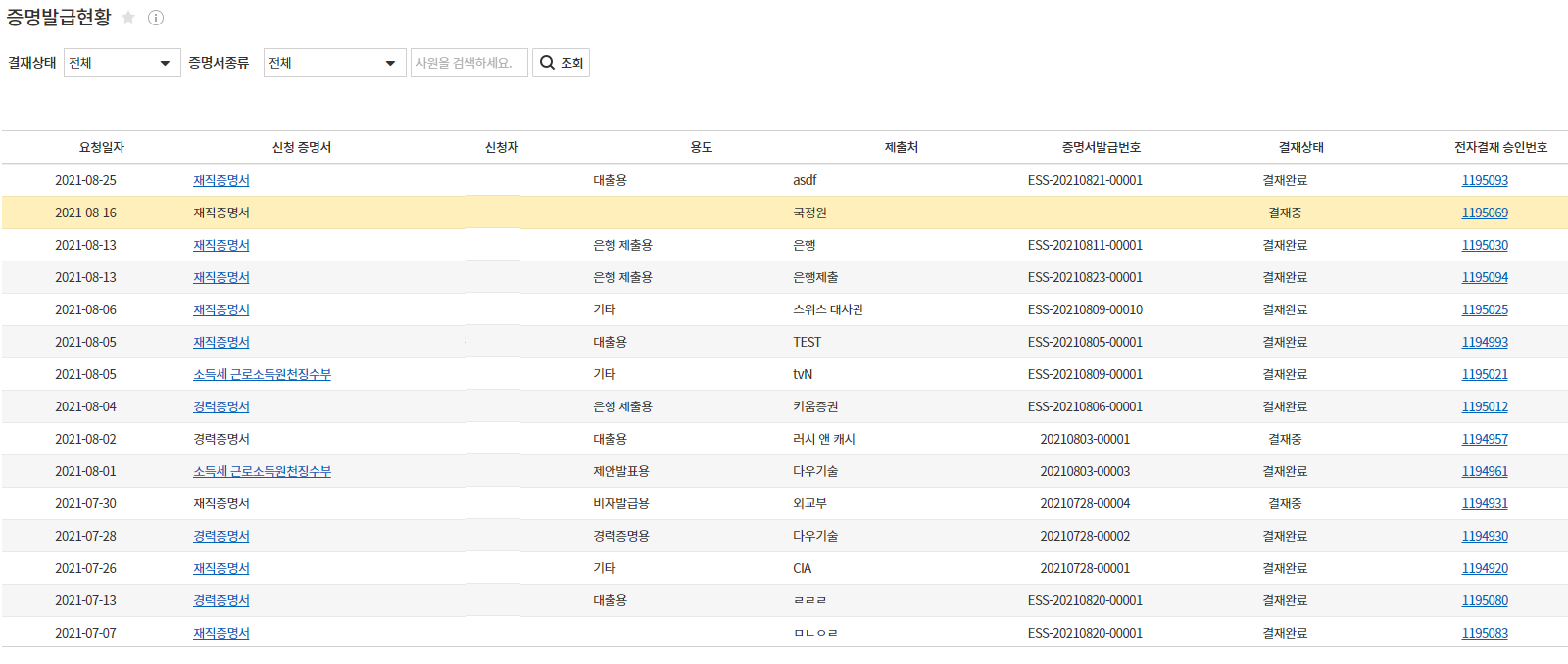
Task: Click the favorite star icon beside 증명발급현황
Action: pyautogui.click(x=128, y=18)
